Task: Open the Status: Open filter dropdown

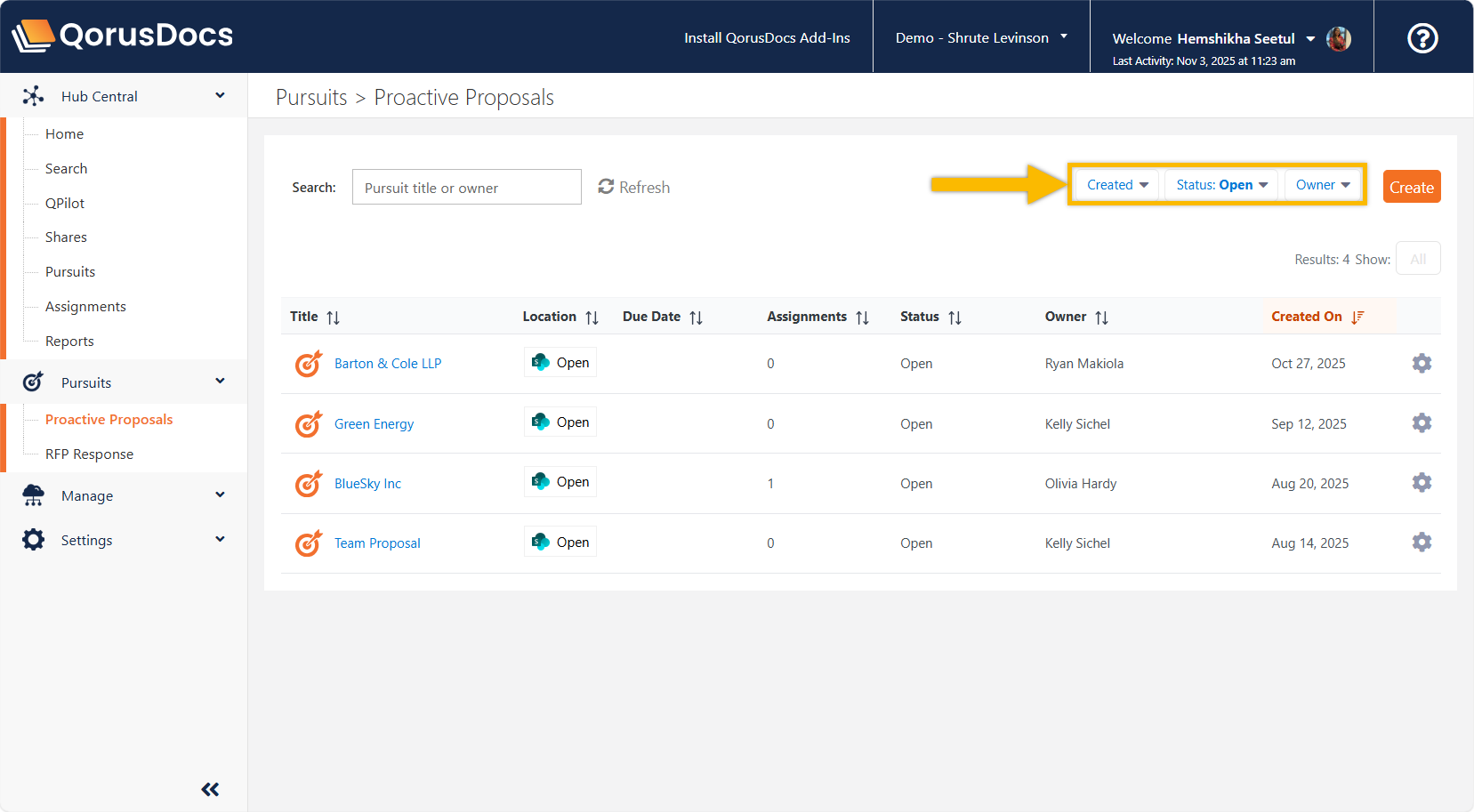Action: click(1221, 185)
